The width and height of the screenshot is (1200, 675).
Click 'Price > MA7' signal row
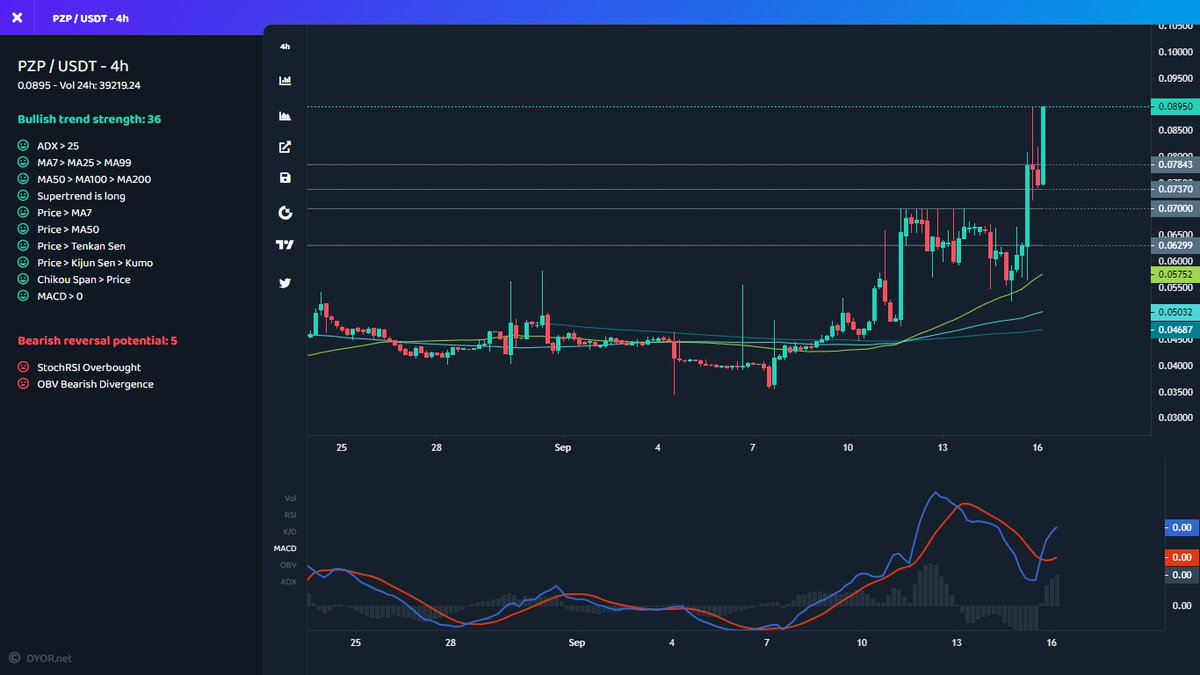click(55, 213)
